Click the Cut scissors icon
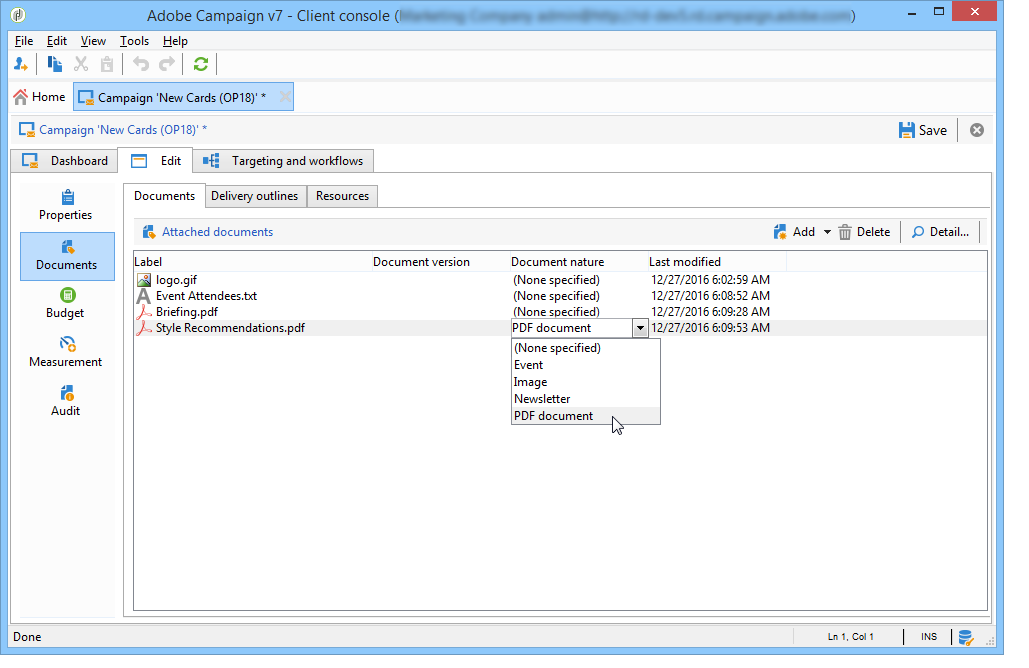The height and width of the screenshot is (668, 1029). [x=81, y=64]
